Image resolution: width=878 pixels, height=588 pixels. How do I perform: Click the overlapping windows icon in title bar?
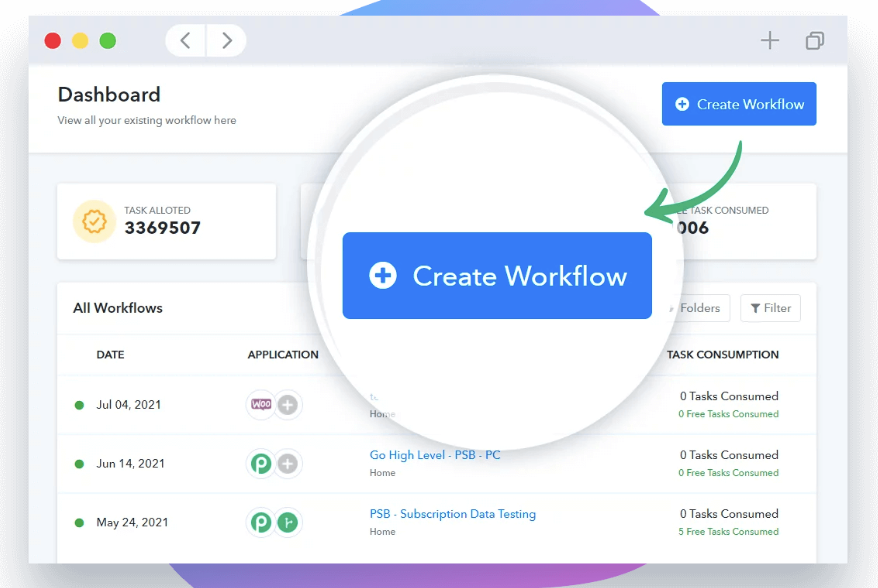(x=815, y=41)
